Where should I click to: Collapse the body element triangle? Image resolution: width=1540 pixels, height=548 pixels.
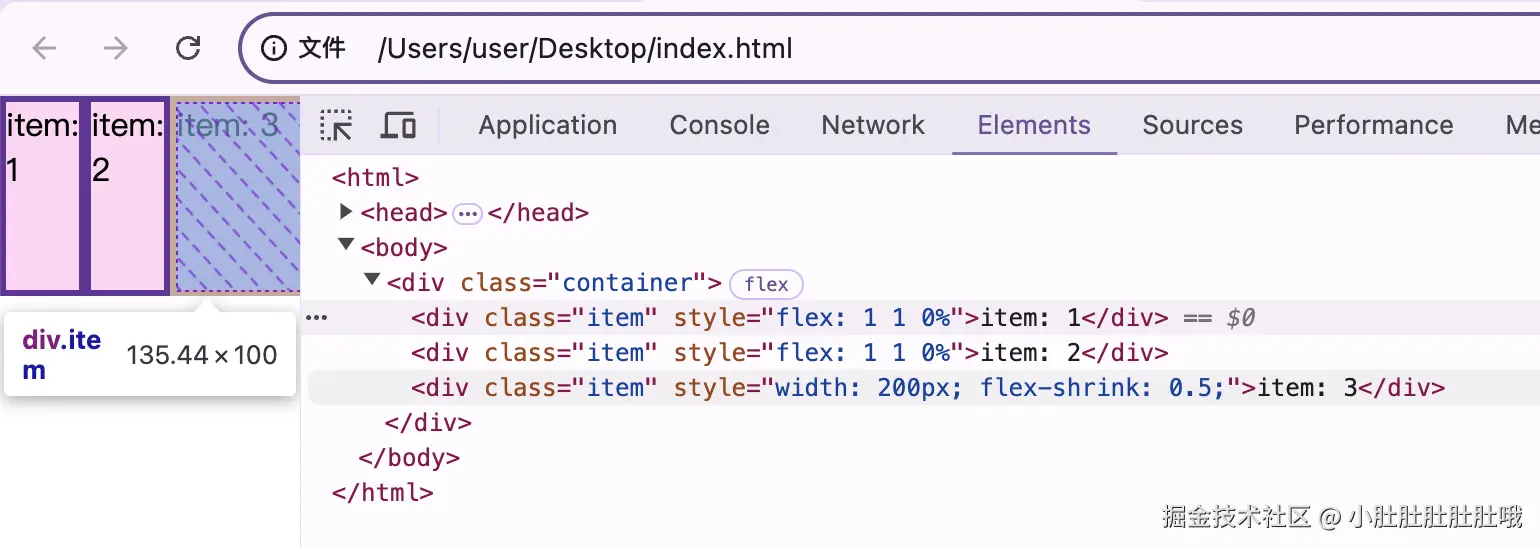346,245
